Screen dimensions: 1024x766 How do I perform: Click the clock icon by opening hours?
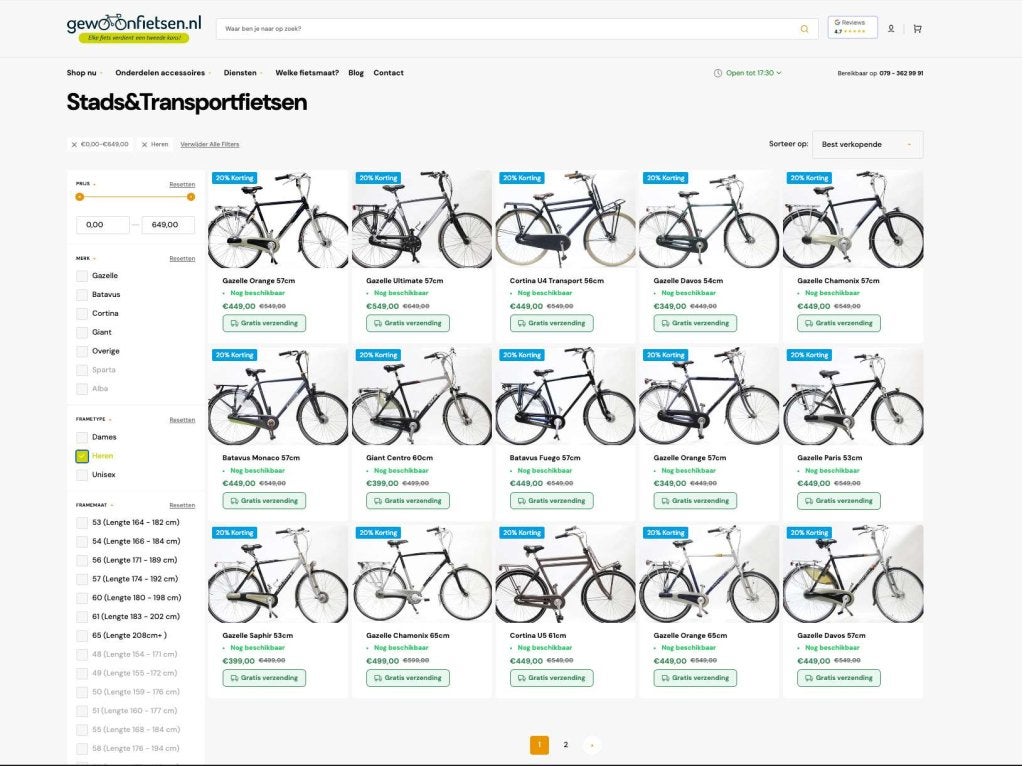718,73
